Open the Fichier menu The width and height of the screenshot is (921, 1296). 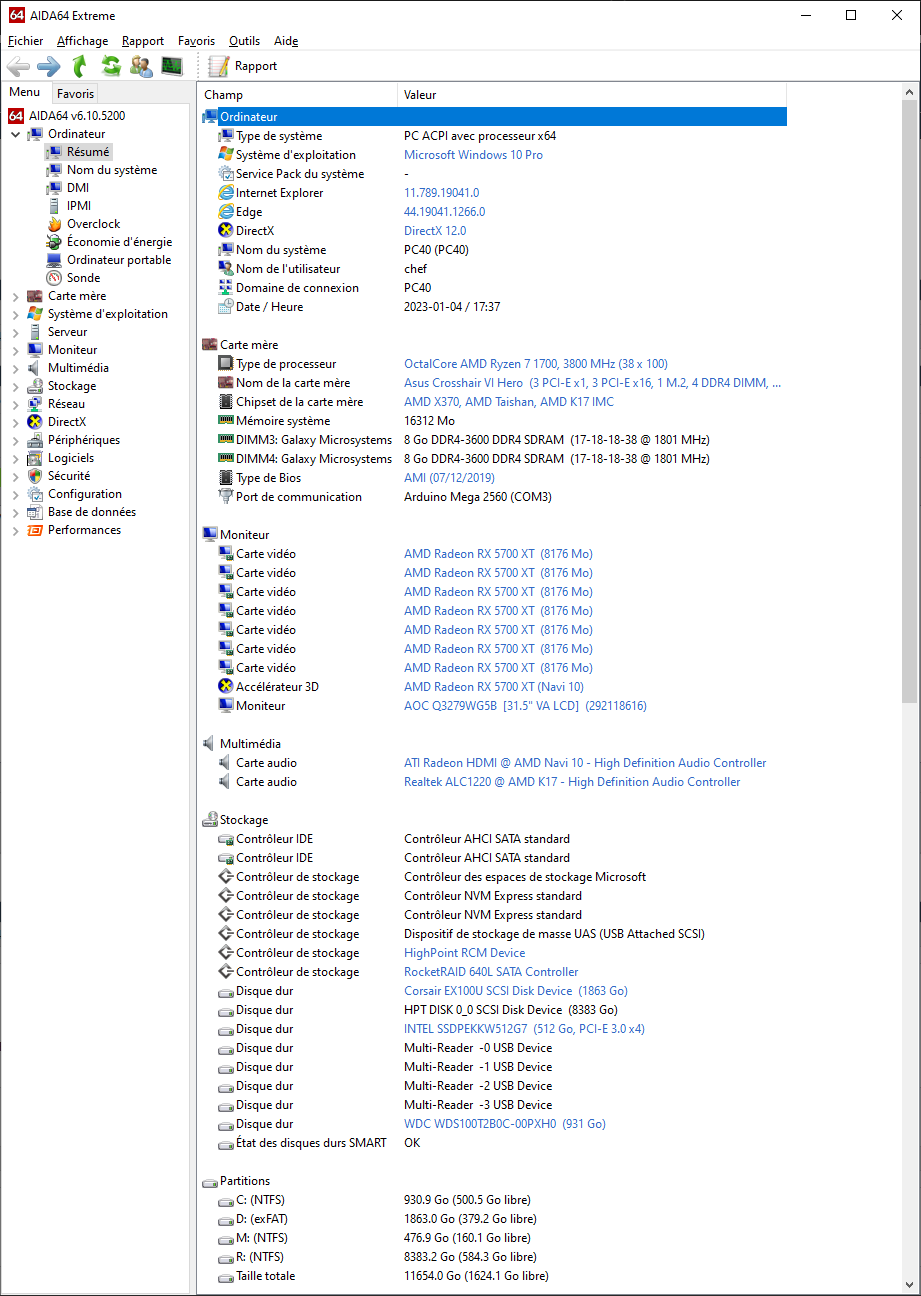(x=26, y=41)
